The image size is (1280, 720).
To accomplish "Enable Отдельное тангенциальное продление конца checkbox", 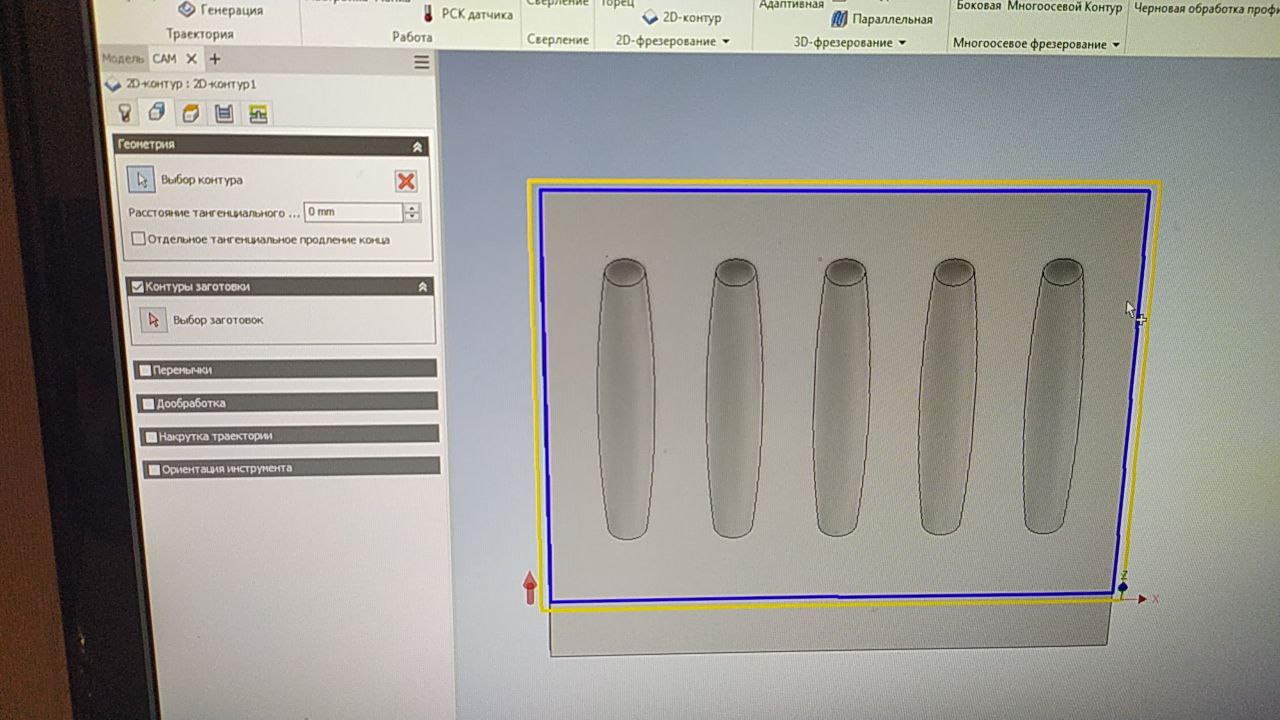I will pyautogui.click(x=138, y=239).
